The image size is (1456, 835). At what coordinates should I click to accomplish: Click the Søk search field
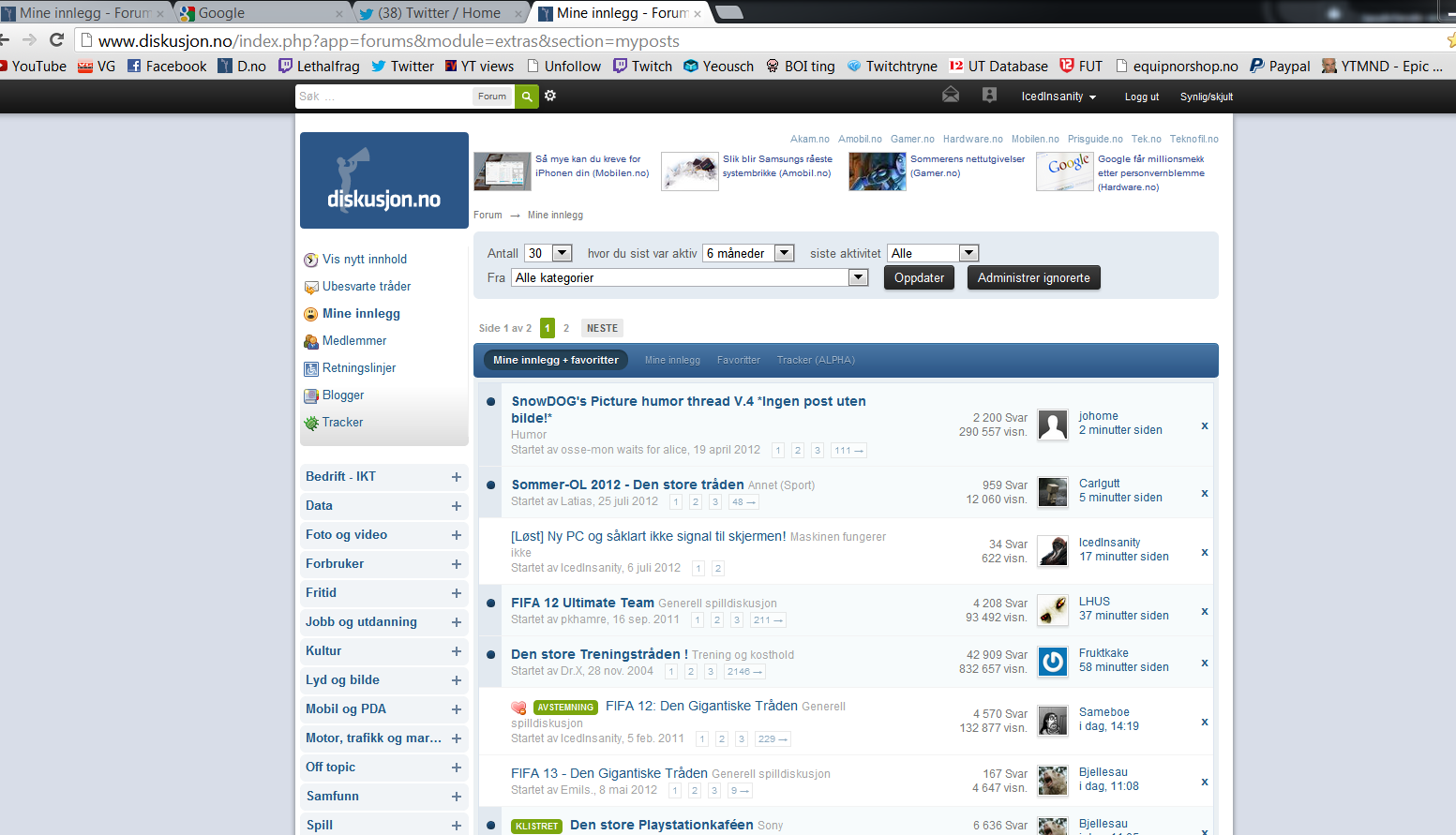point(383,97)
